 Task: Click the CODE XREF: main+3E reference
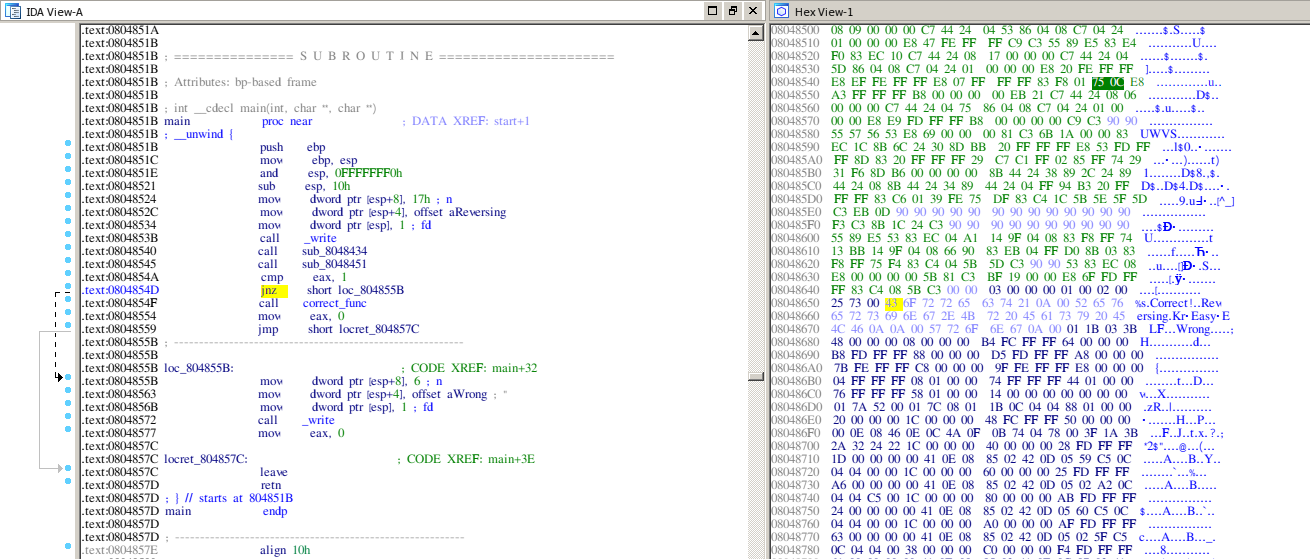tap(466, 459)
